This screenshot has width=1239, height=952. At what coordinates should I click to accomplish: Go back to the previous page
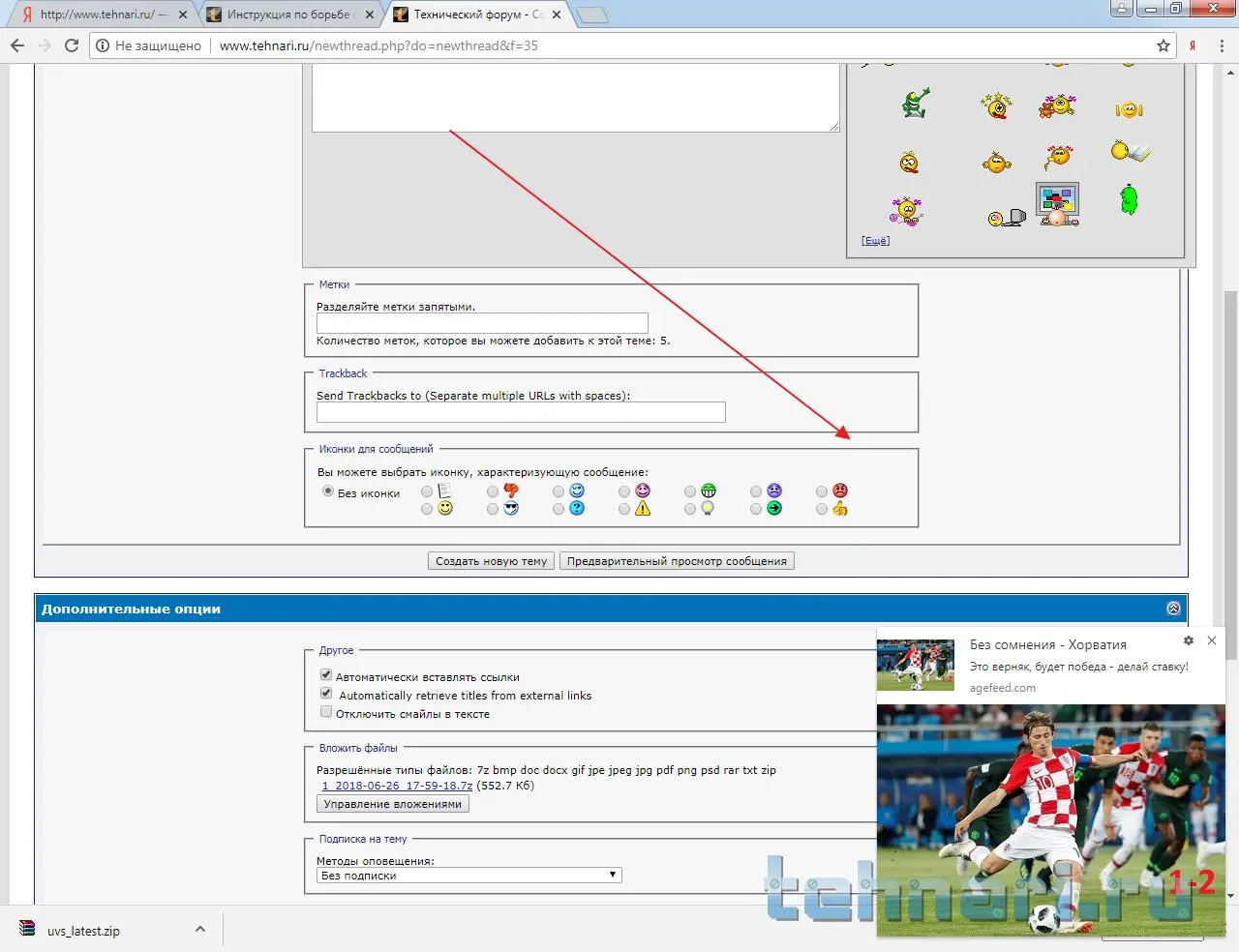(17, 45)
